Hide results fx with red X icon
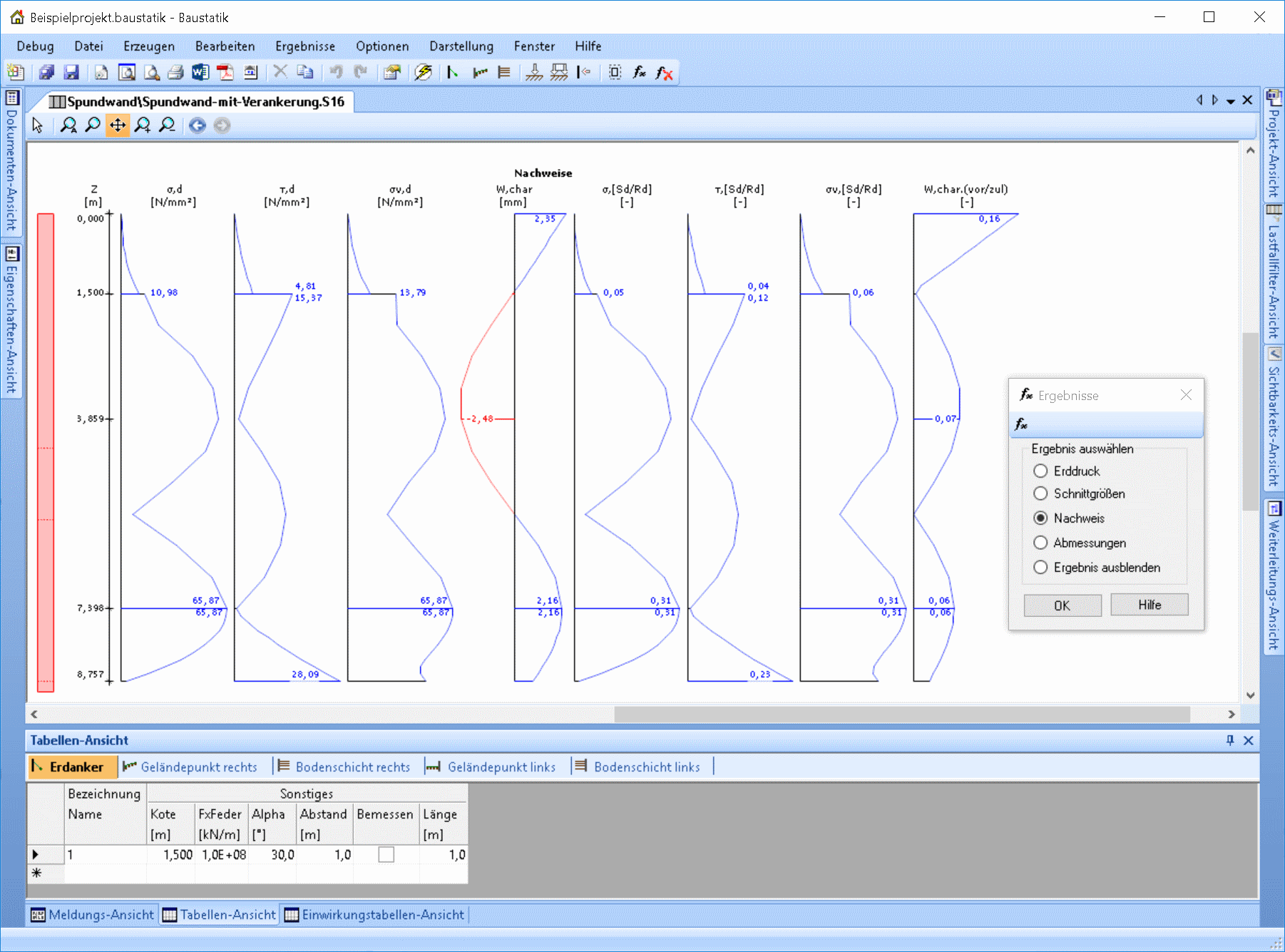Screen dimensions: 1285x952 pyautogui.click(x=664, y=72)
